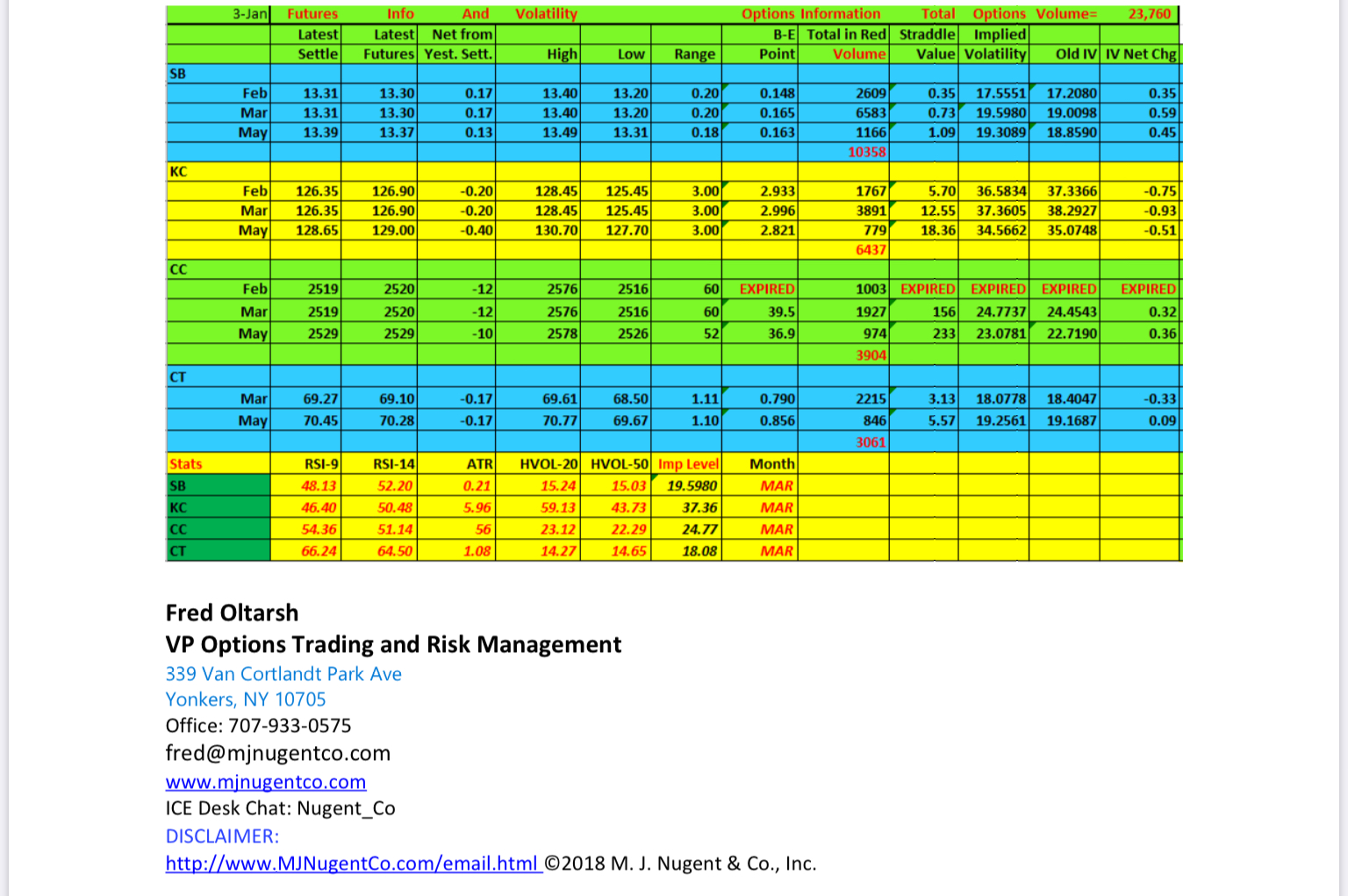1348x896 pixels.
Task: Click CT Mar B-E point 0.790
Action: (778, 398)
